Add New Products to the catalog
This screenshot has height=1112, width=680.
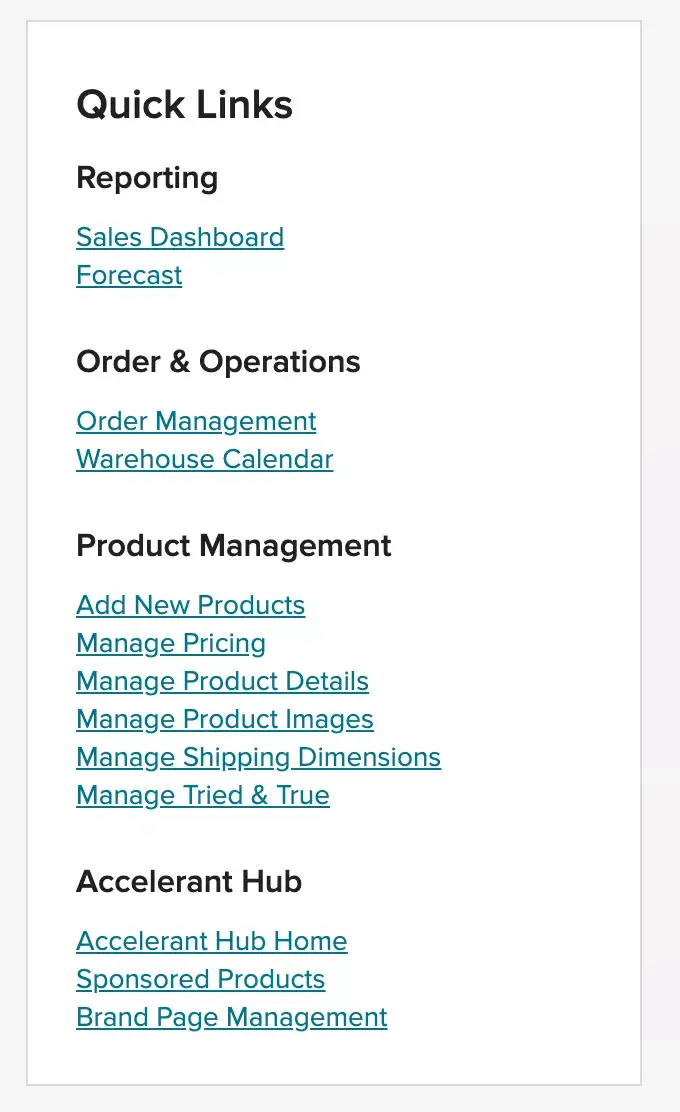click(190, 605)
